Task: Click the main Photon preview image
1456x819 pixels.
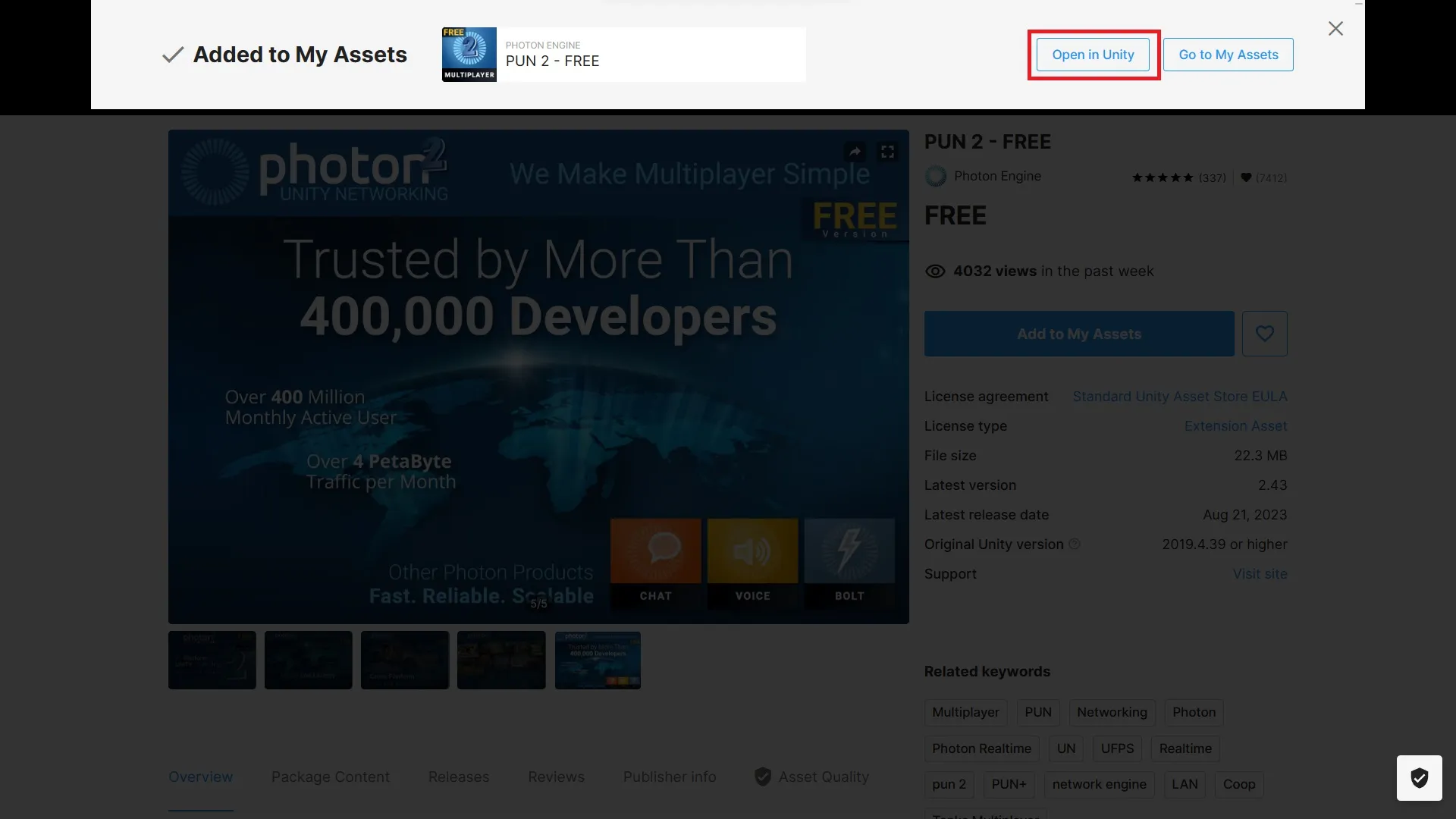Action: pyautogui.click(x=538, y=377)
